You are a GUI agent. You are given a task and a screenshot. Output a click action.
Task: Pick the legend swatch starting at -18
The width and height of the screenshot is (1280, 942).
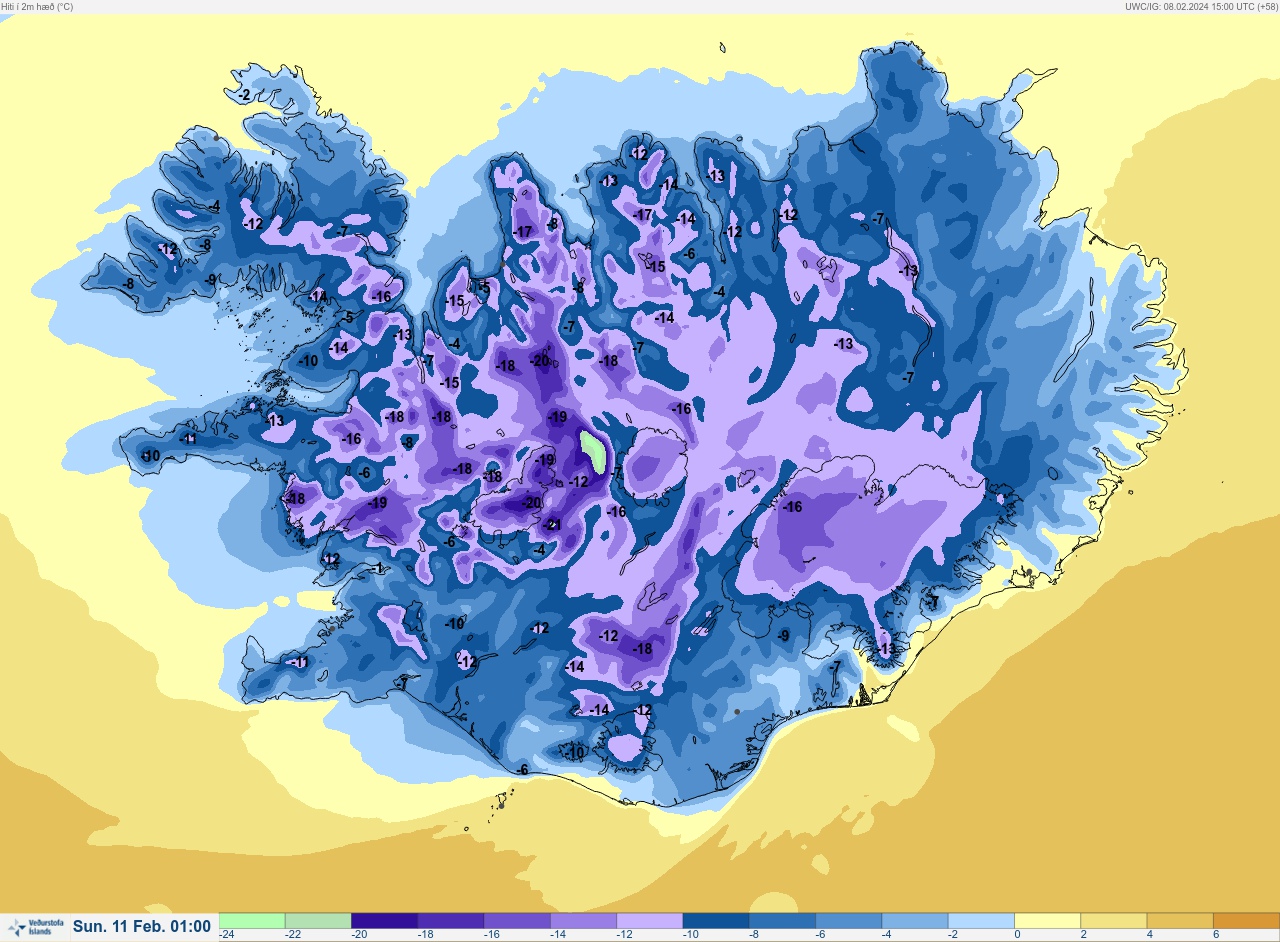pyautogui.click(x=451, y=920)
